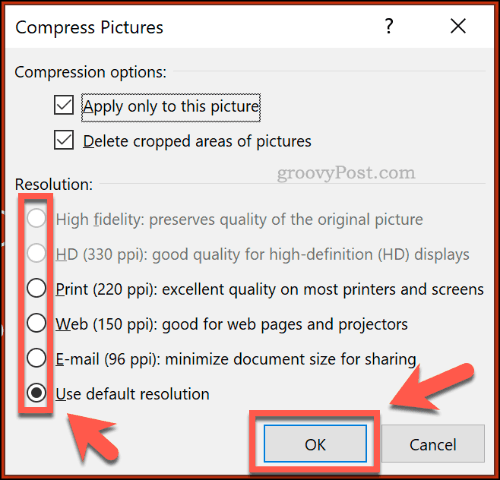Click the 'minimize document size for sharing' text
The image size is (500, 480).
(291, 360)
